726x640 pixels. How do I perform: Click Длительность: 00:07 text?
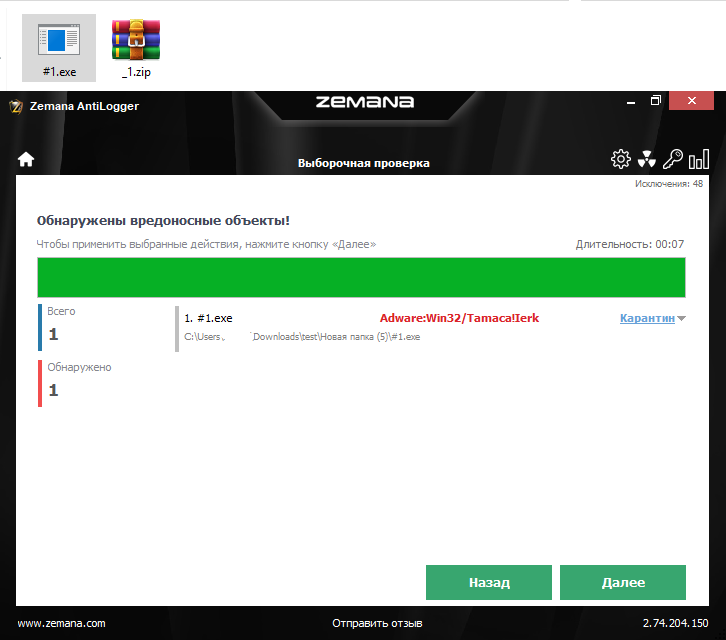pyautogui.click(x=630, y=244)
